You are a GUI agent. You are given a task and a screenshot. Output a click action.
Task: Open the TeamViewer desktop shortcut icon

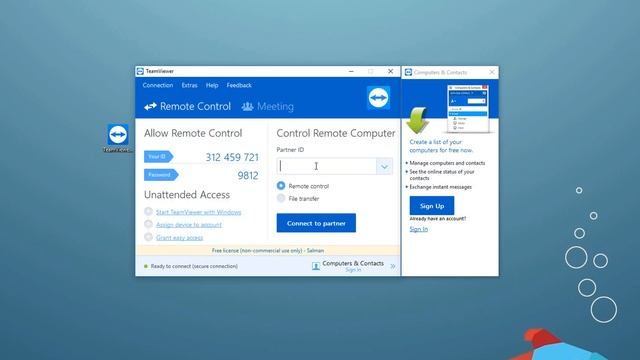(118, 135)
